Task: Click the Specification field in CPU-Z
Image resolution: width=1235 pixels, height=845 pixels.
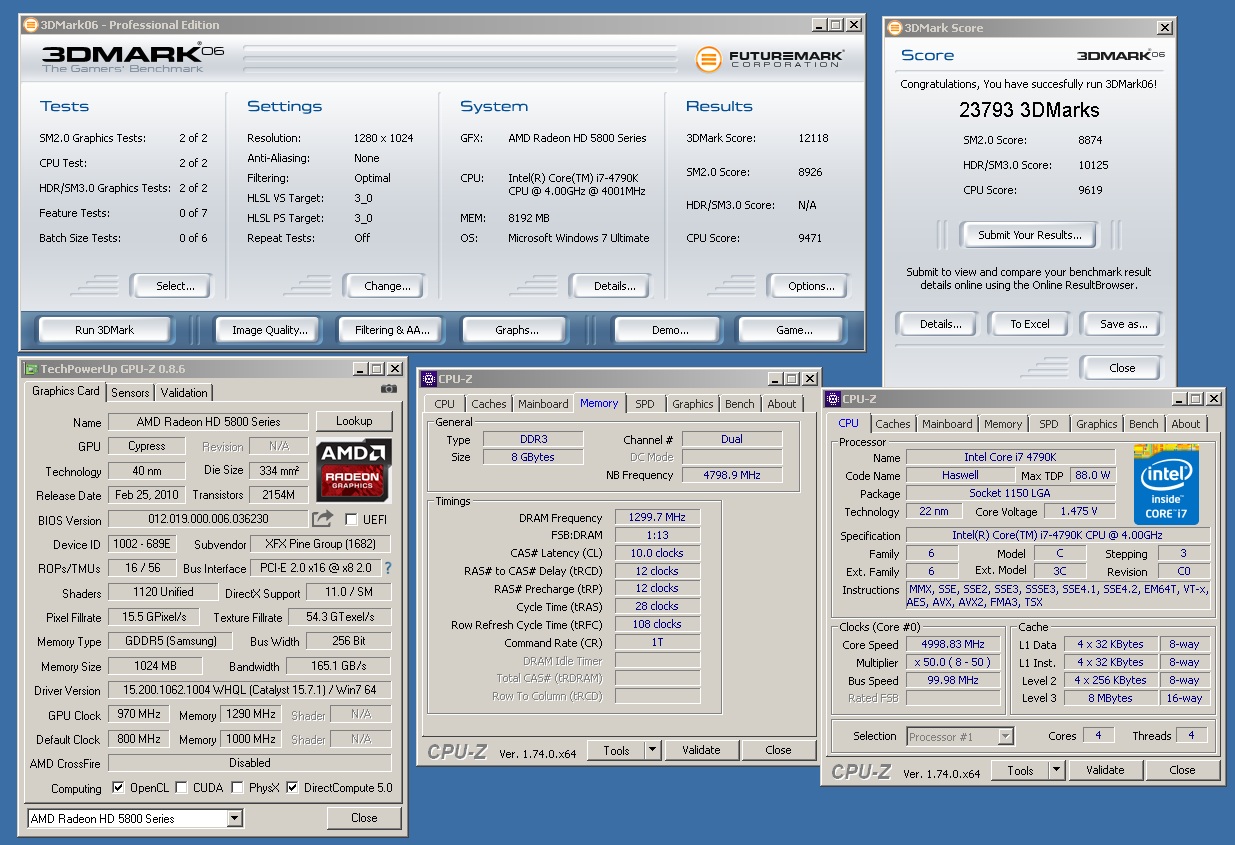Action: 1057,535
